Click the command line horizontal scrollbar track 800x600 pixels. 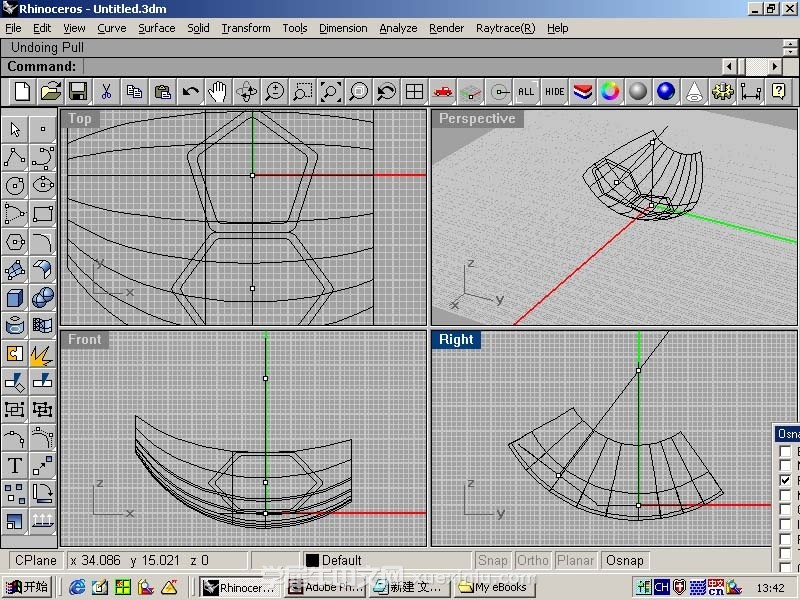[x=753, y=66]
